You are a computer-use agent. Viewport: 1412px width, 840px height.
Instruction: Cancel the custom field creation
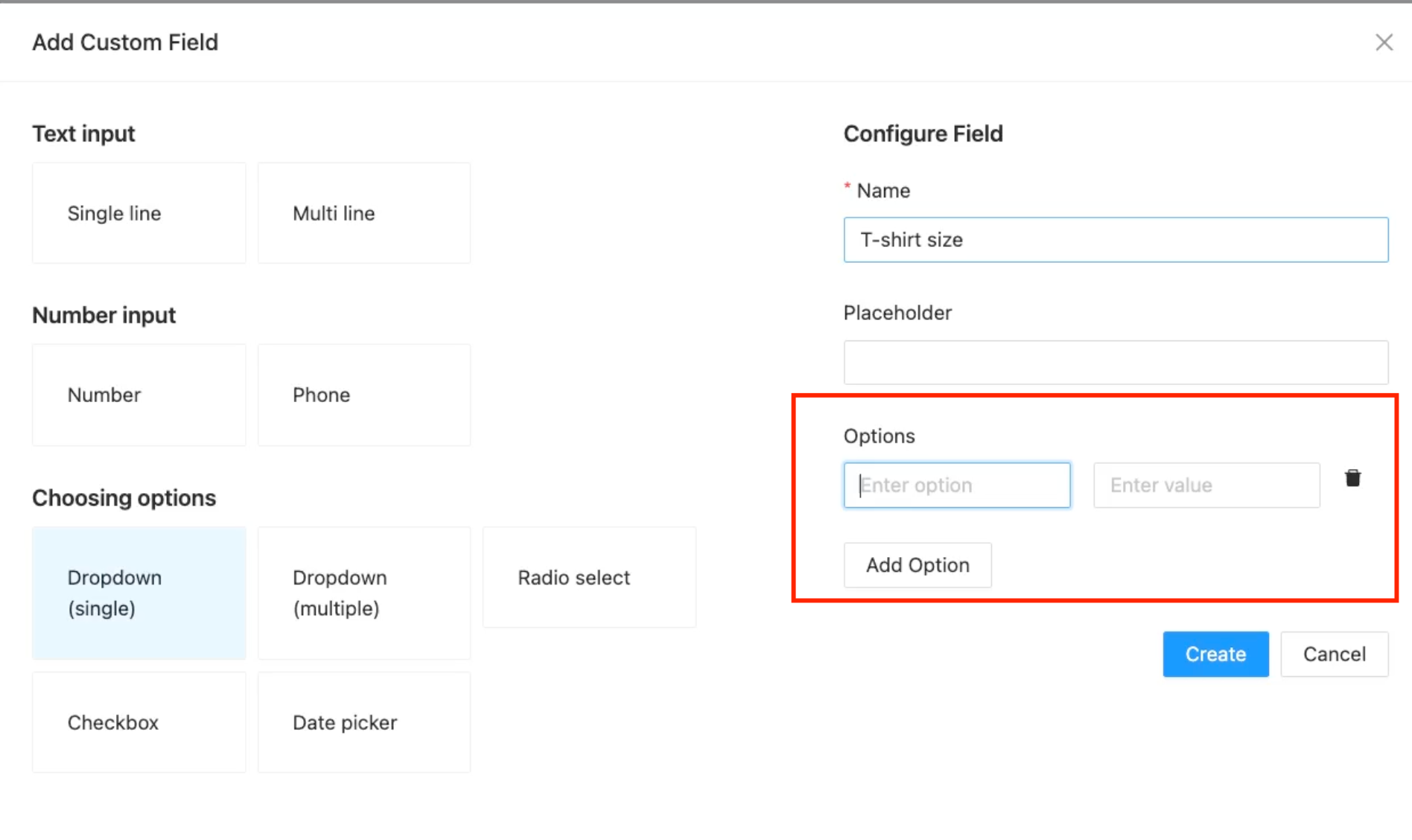tap(1333, 654)
